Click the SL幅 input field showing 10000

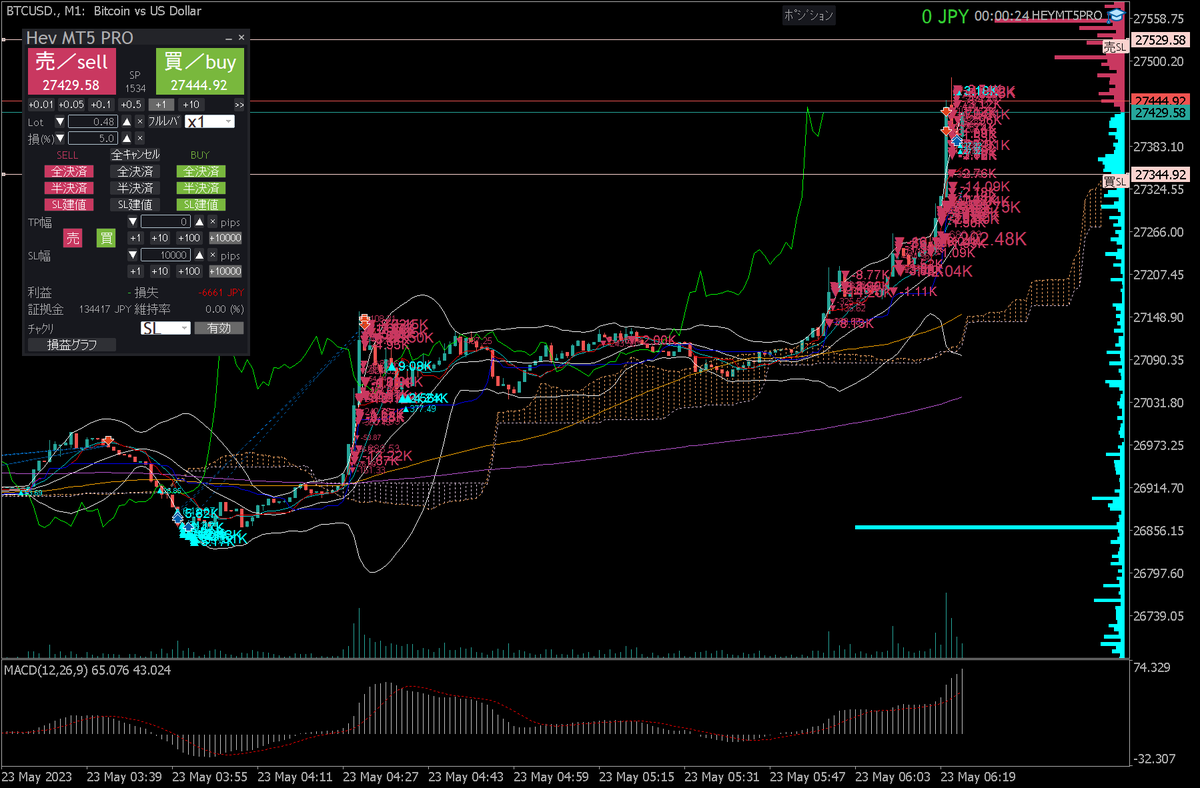tap(165, 255)
